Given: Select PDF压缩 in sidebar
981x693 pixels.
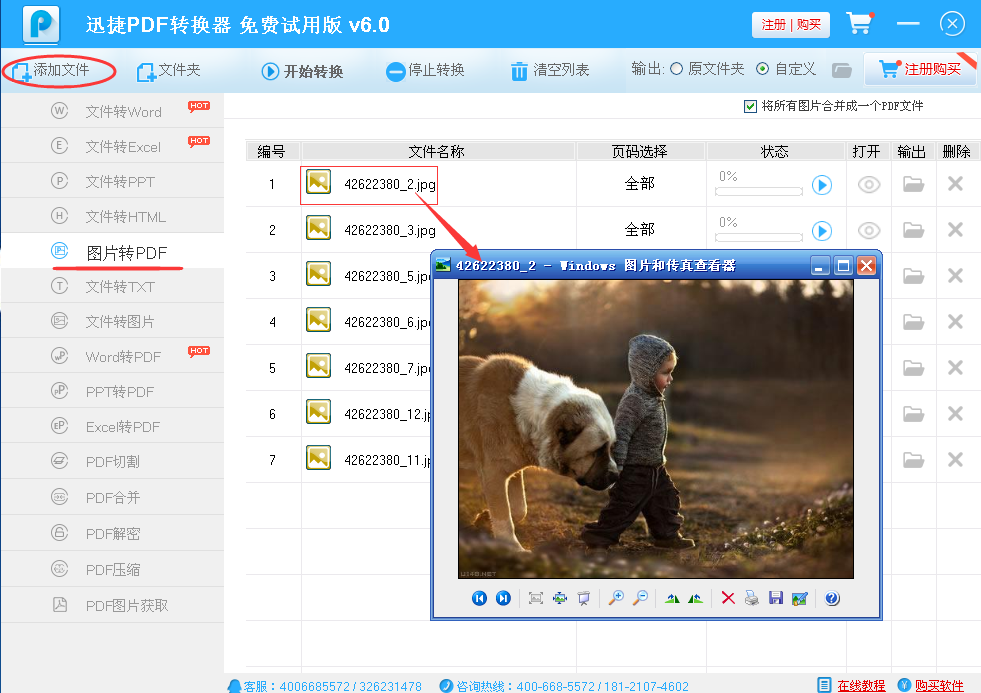Looking at the screenshot, I should coord(113,569).
